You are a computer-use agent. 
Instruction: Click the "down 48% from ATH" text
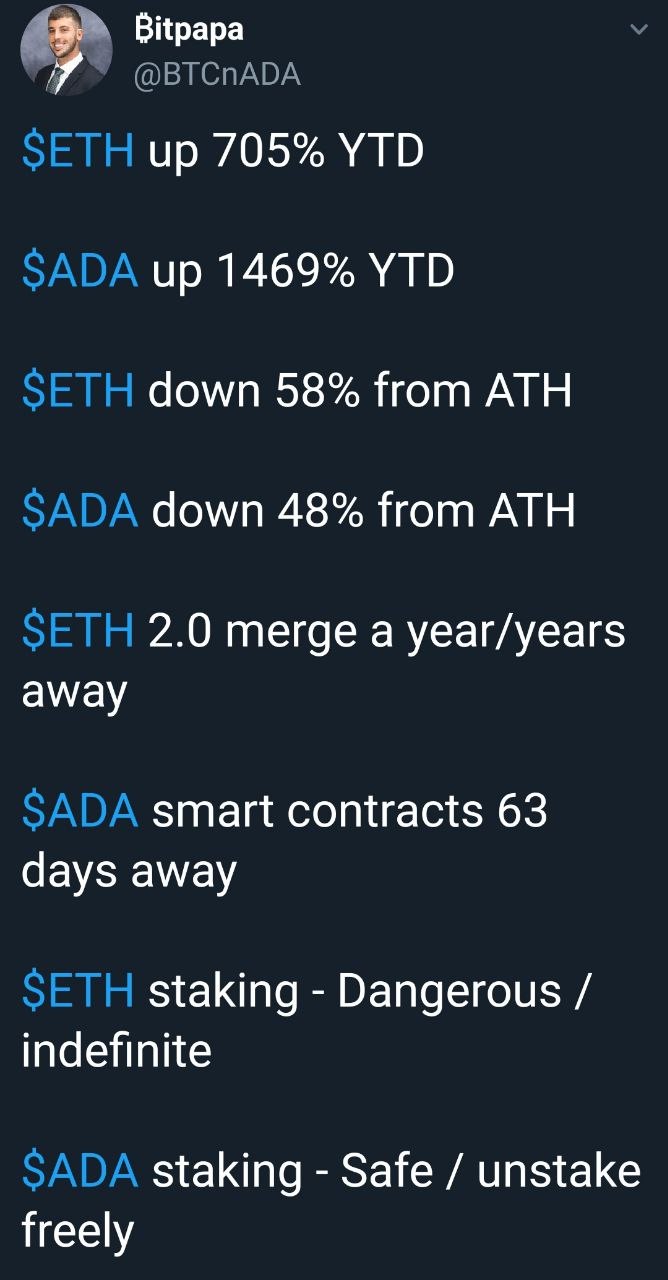coord(363,511)
